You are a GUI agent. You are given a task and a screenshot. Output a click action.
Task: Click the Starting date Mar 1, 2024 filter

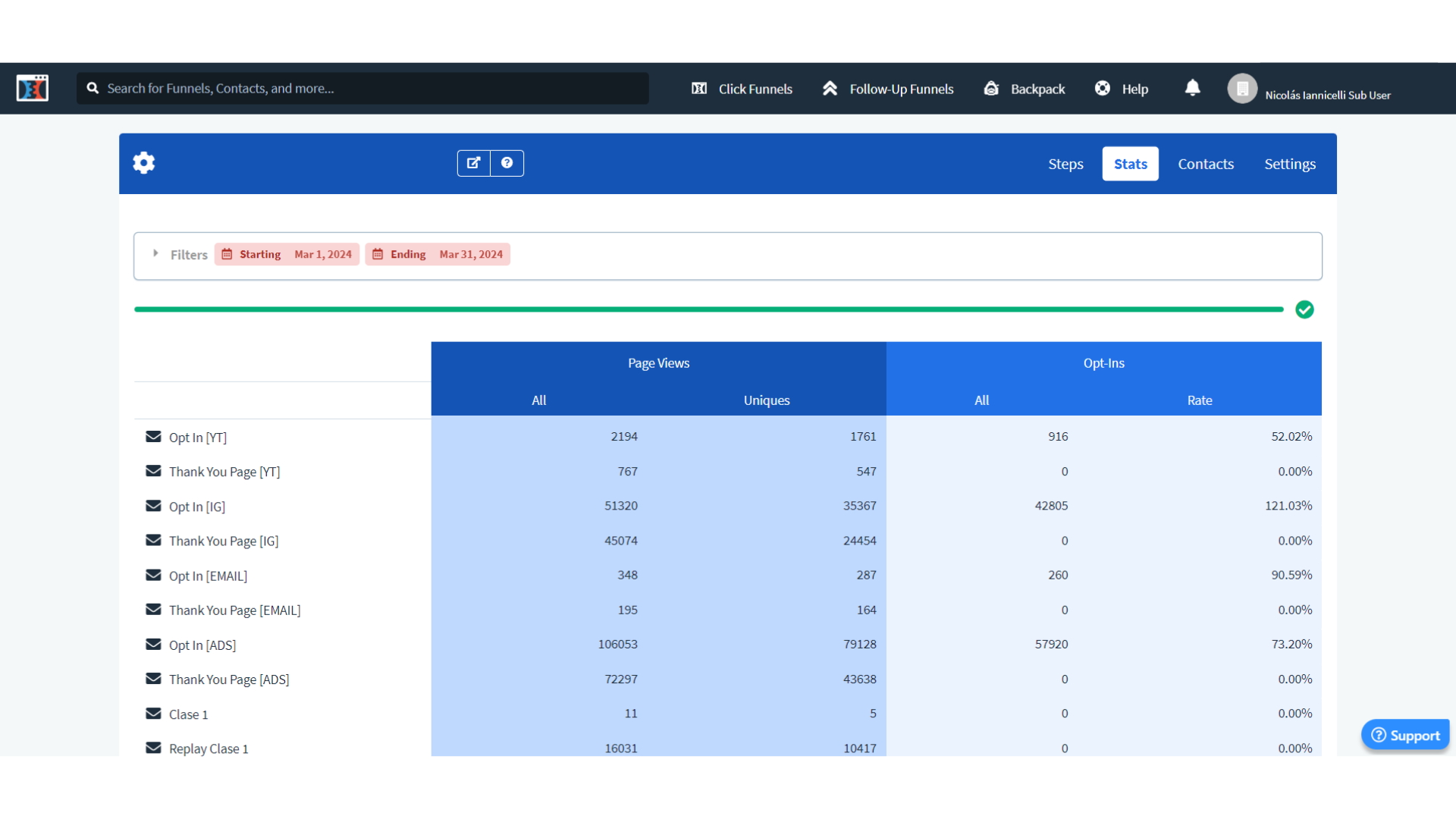click(287, 254)
